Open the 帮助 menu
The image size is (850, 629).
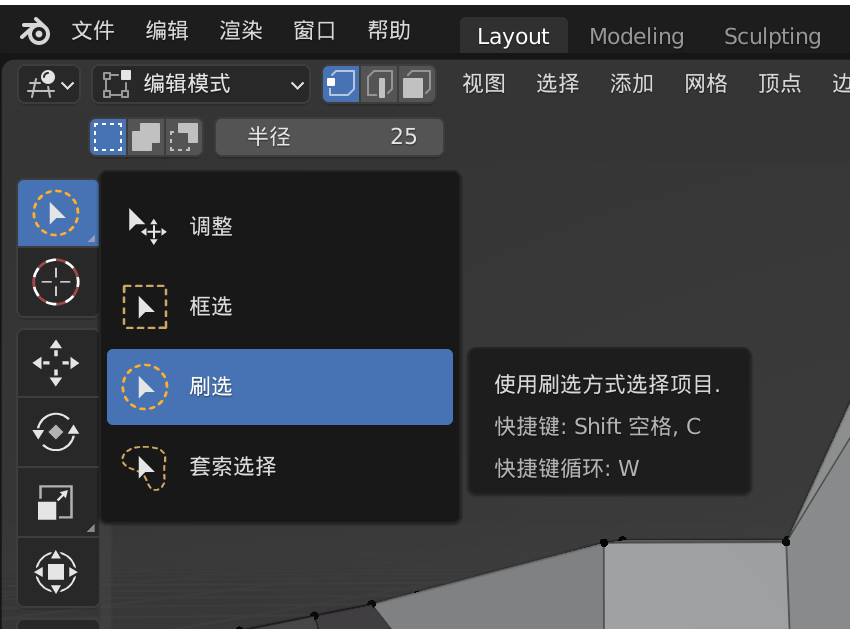click(x=389, y=30)
